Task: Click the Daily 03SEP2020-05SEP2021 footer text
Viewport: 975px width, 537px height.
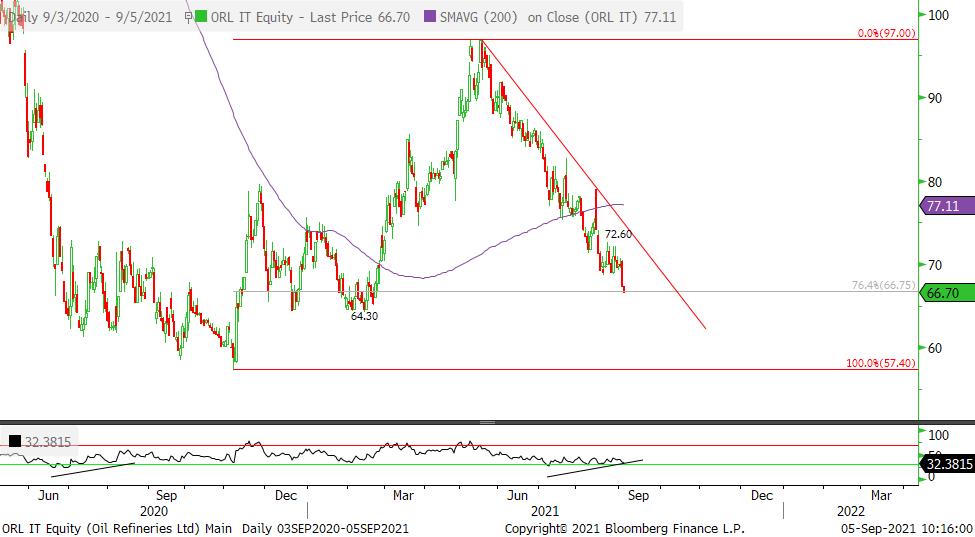Action: tap(325, 529)
